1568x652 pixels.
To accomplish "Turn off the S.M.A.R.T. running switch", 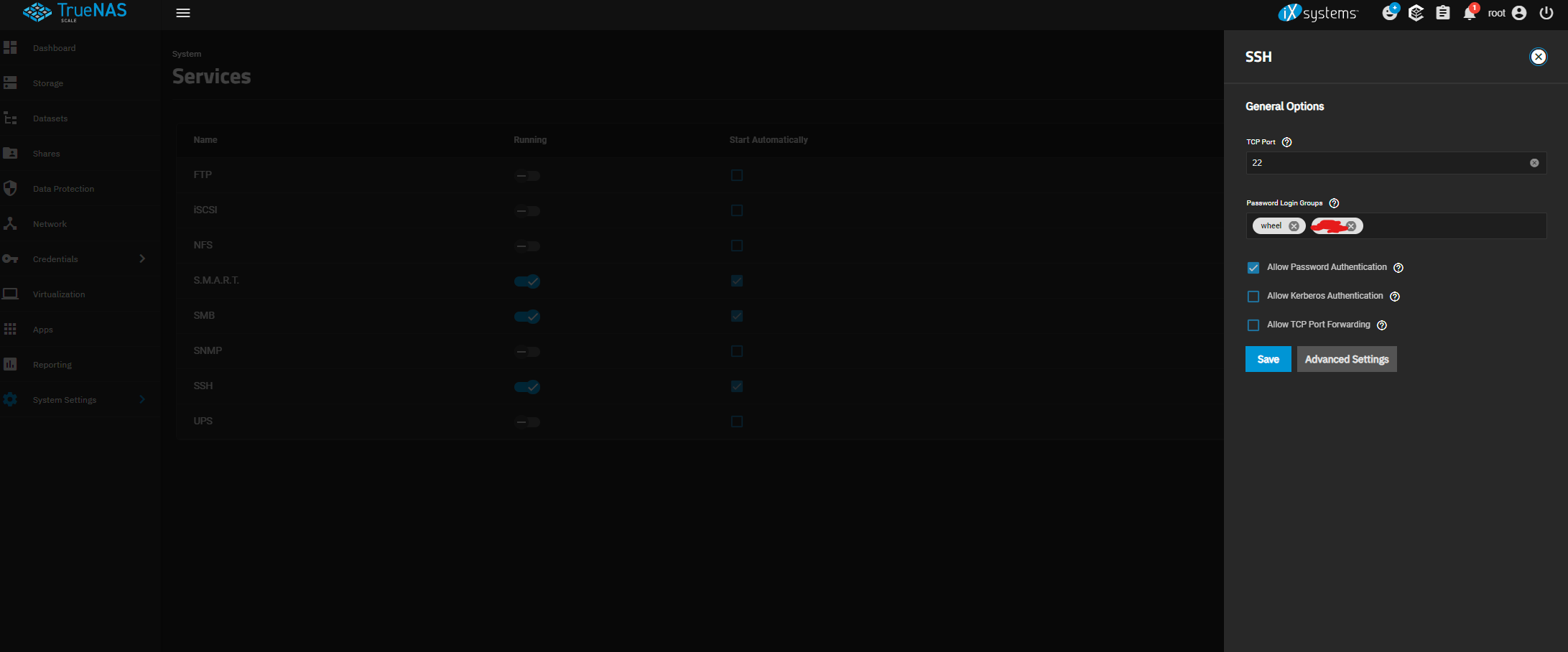I will pyautogui.click(x=527, y=281).
